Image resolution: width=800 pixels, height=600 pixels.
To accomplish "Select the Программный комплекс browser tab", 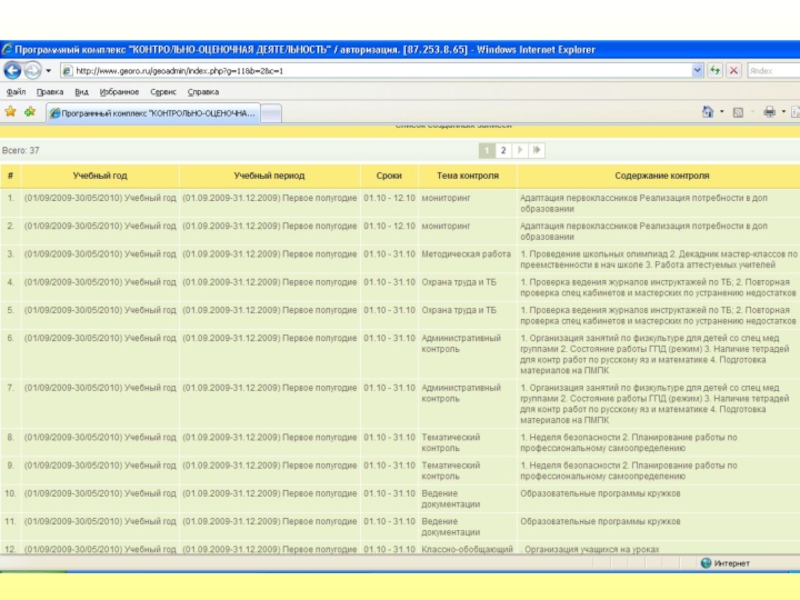I will [153, 113].
